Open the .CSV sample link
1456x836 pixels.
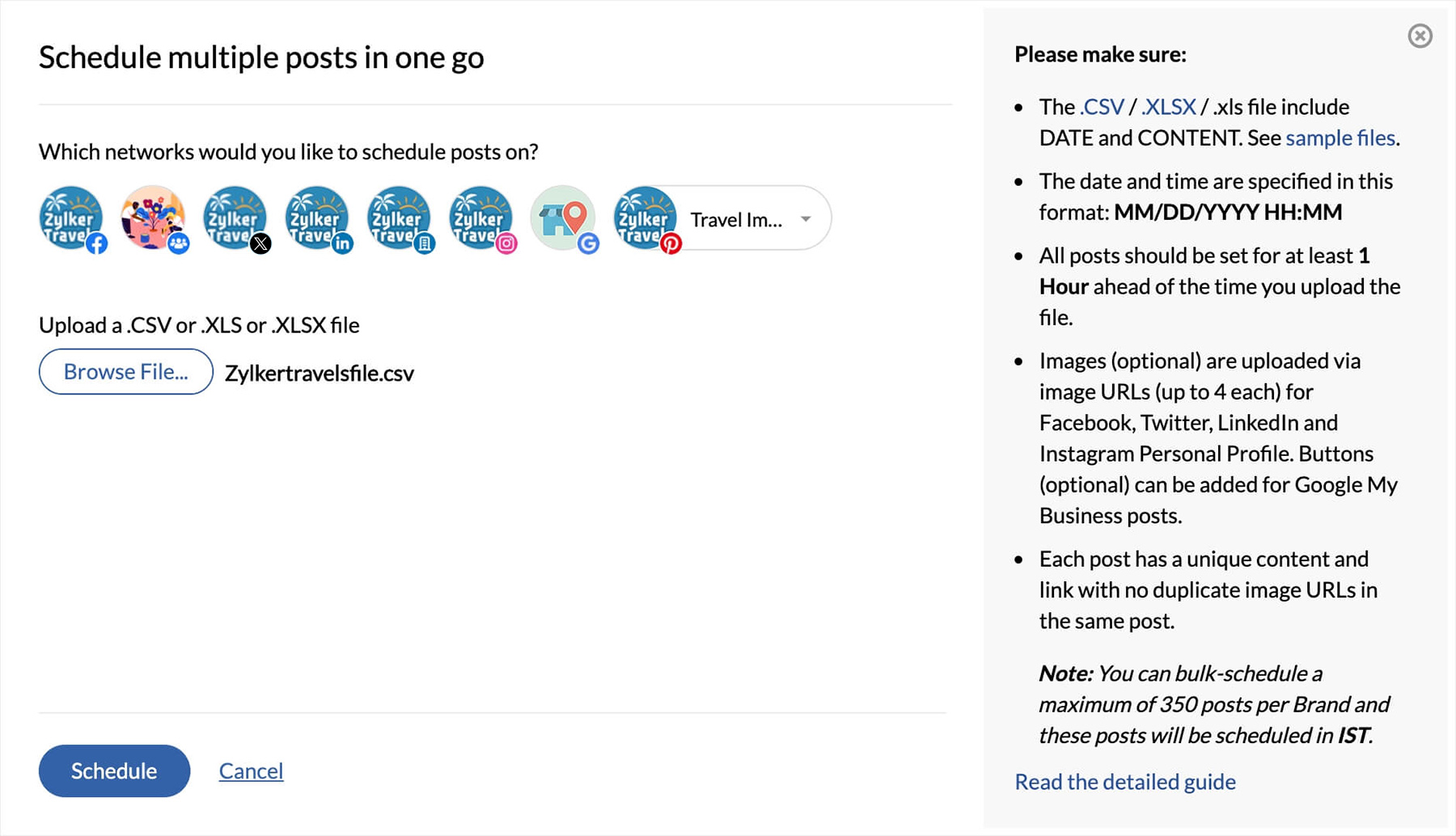pyautogui.click(x=1102, y=107)
